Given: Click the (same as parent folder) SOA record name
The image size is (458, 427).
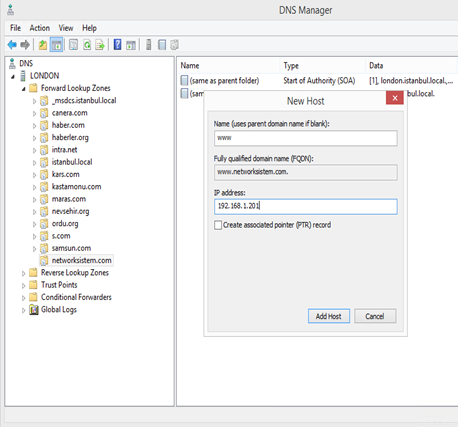Looking at the screenshot, I should pos(224,81).
